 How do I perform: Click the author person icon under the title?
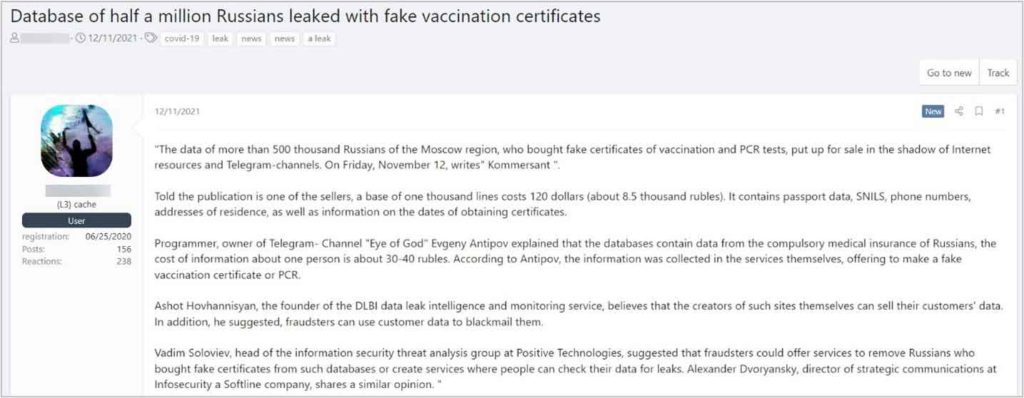click(x=14, y=38)
